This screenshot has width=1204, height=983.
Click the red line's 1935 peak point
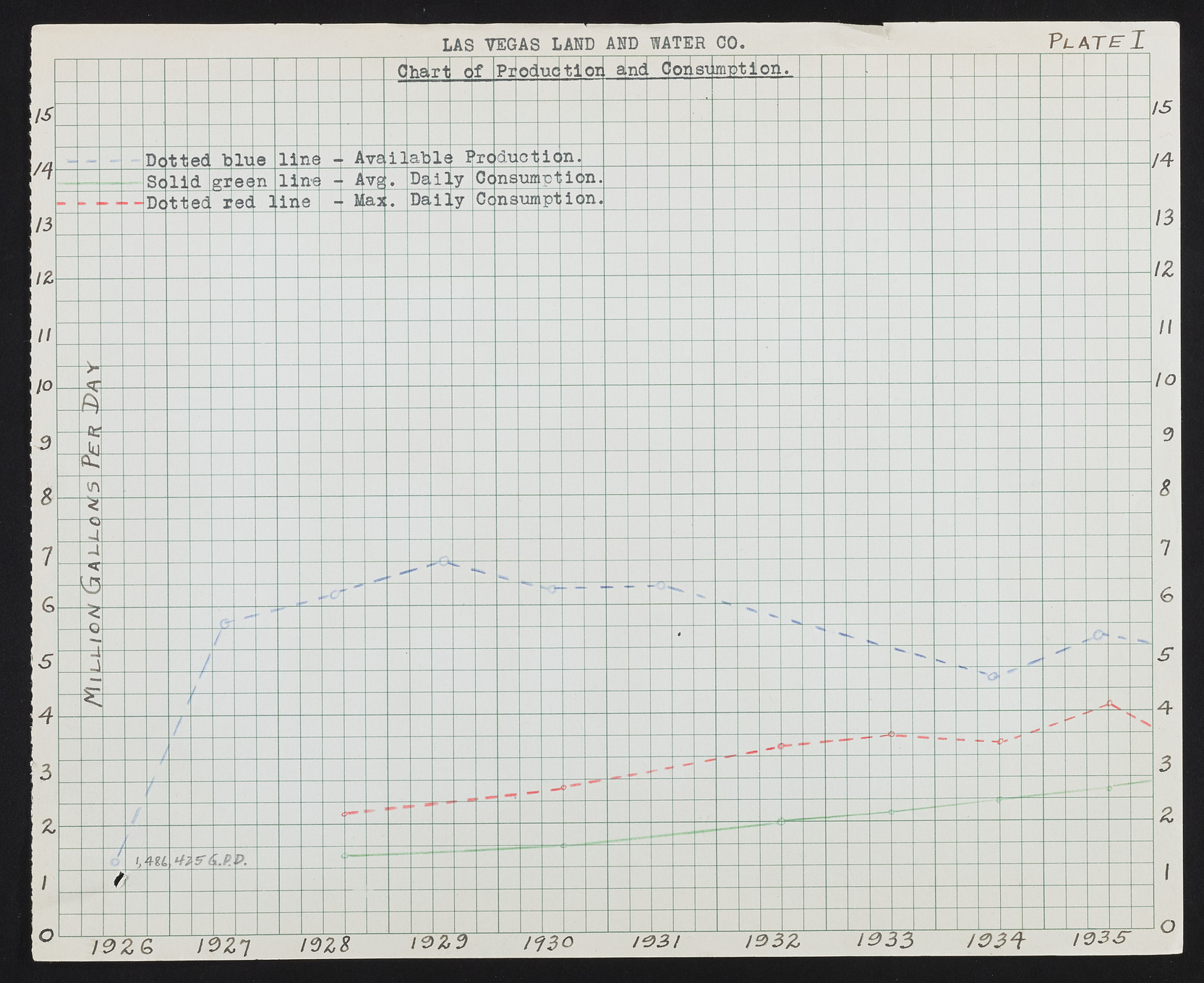(x=1109, y=703)
